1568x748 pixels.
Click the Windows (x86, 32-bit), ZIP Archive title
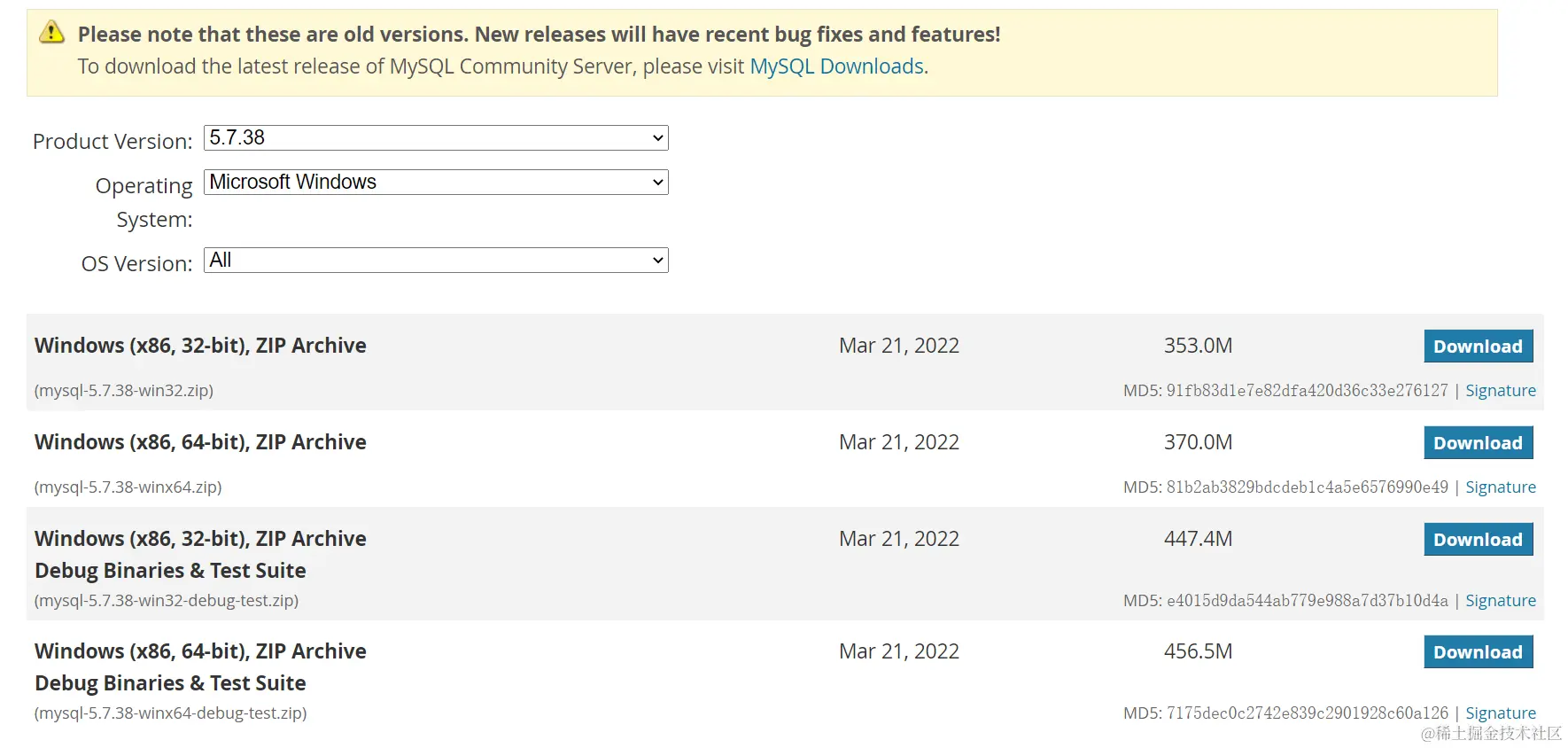(200, 346)
